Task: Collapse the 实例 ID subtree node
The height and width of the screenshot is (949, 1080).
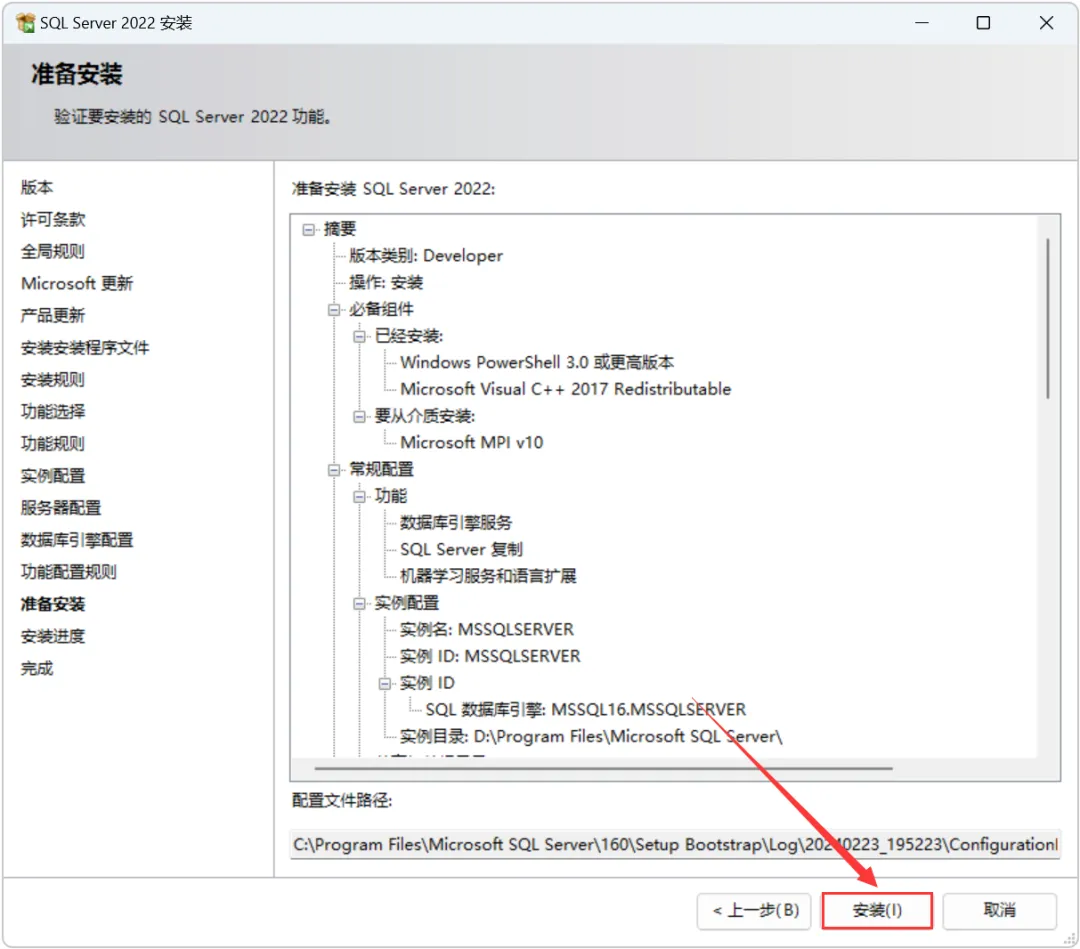Action: (385, 684)
